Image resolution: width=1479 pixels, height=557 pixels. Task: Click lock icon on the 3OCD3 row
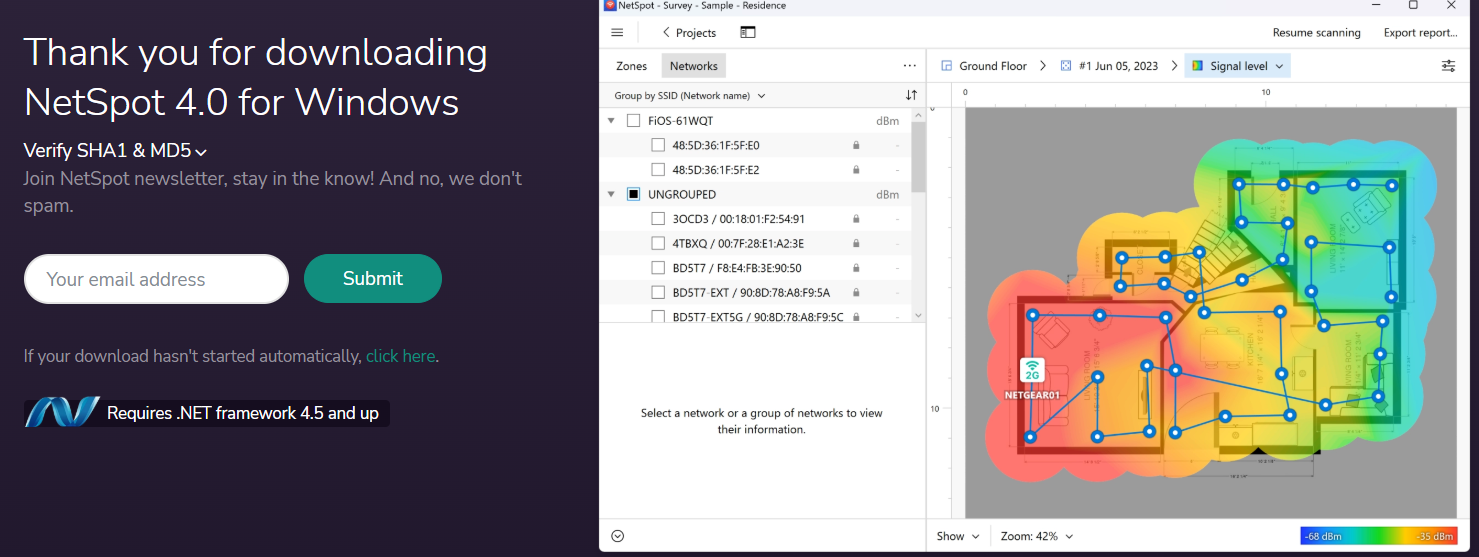pyautogui.click(x=856, y=219)
